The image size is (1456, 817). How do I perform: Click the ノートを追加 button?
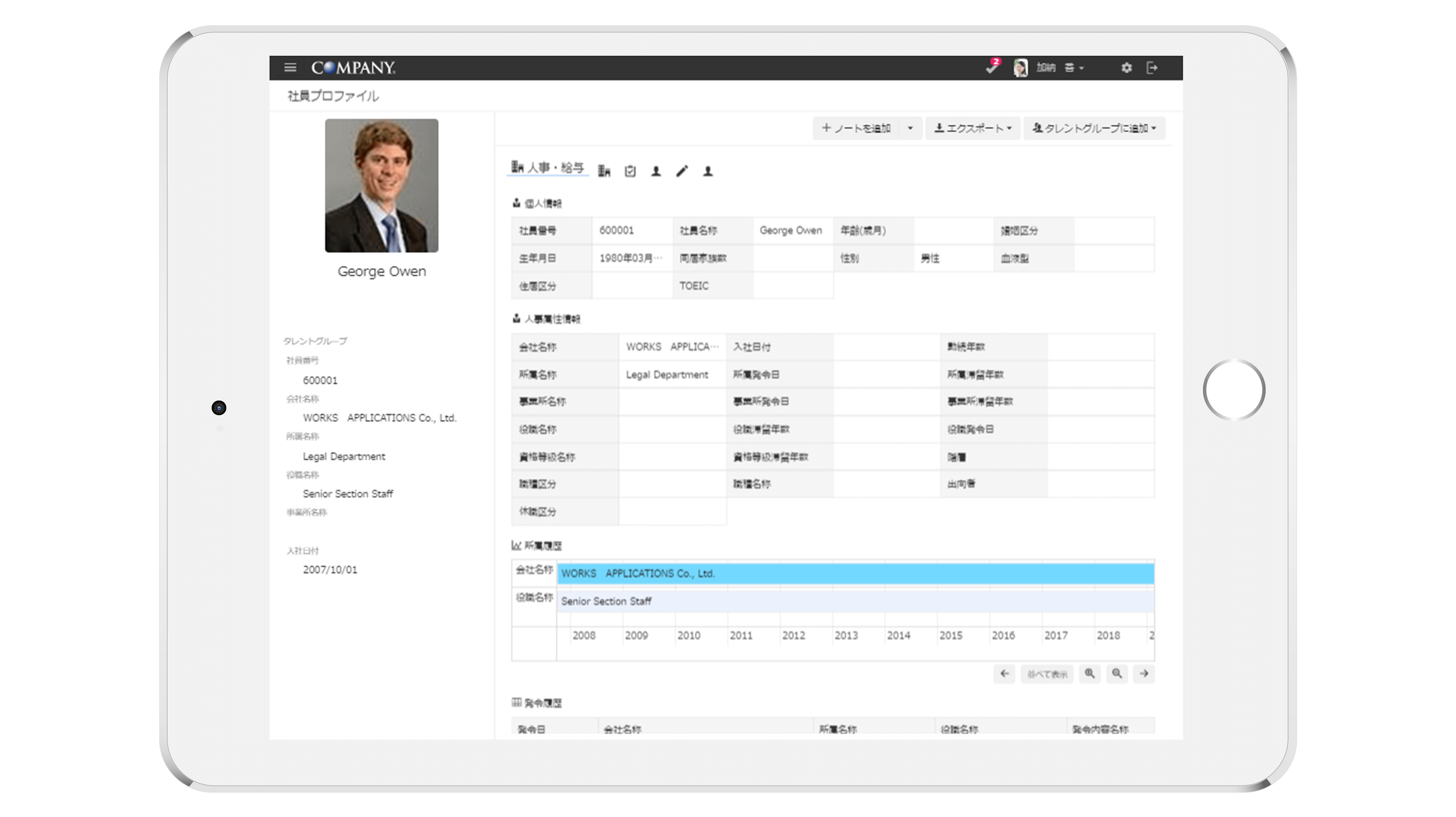856,128
